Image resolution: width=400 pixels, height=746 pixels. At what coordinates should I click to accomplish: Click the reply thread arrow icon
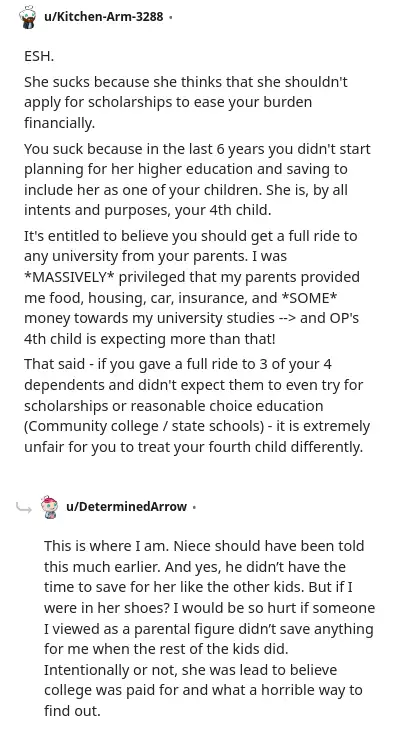(24, 509)
